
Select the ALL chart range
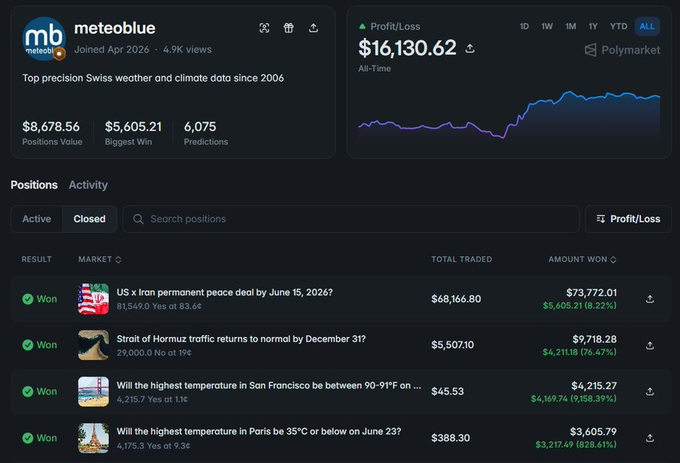tap(647, 26)
